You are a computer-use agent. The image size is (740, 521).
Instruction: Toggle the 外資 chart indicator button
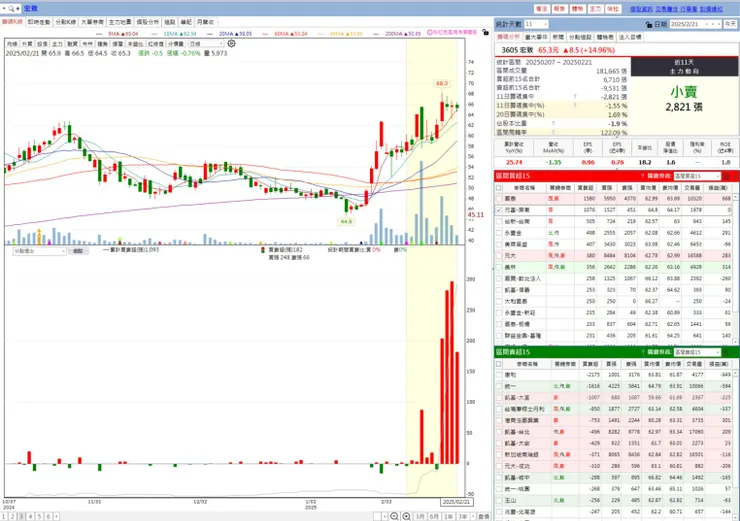(x=27, y=44)
